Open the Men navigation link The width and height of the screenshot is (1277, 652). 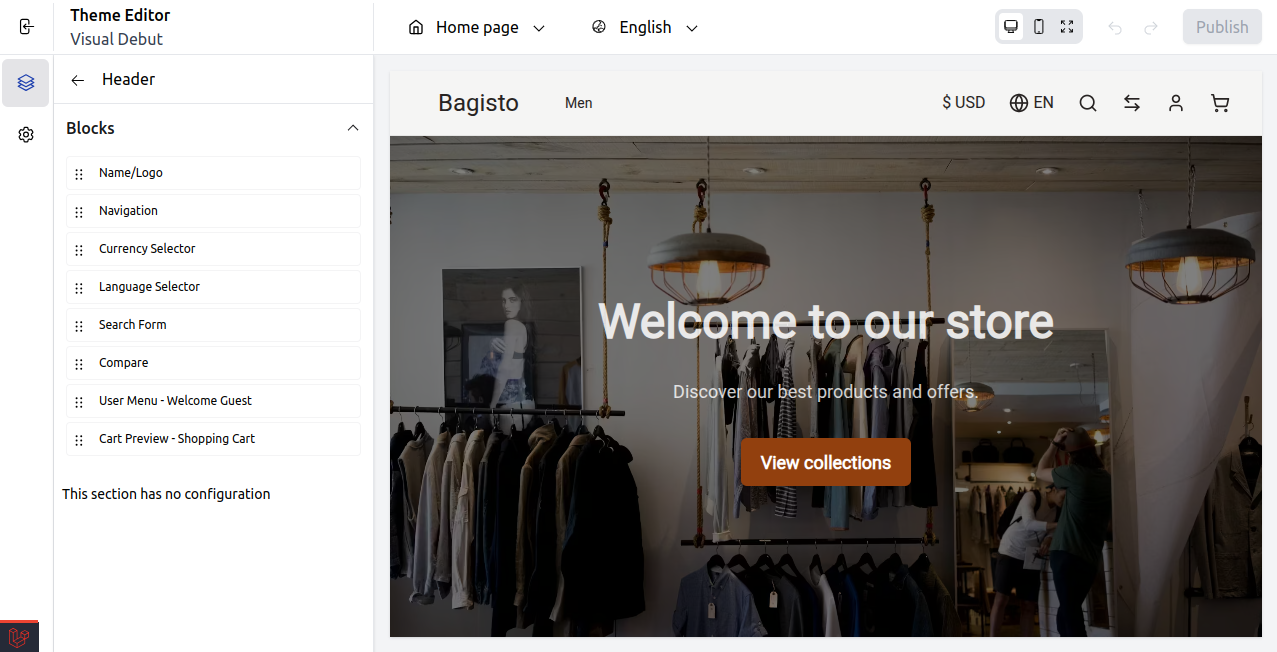pyautogui.click(x=578, y=103)
